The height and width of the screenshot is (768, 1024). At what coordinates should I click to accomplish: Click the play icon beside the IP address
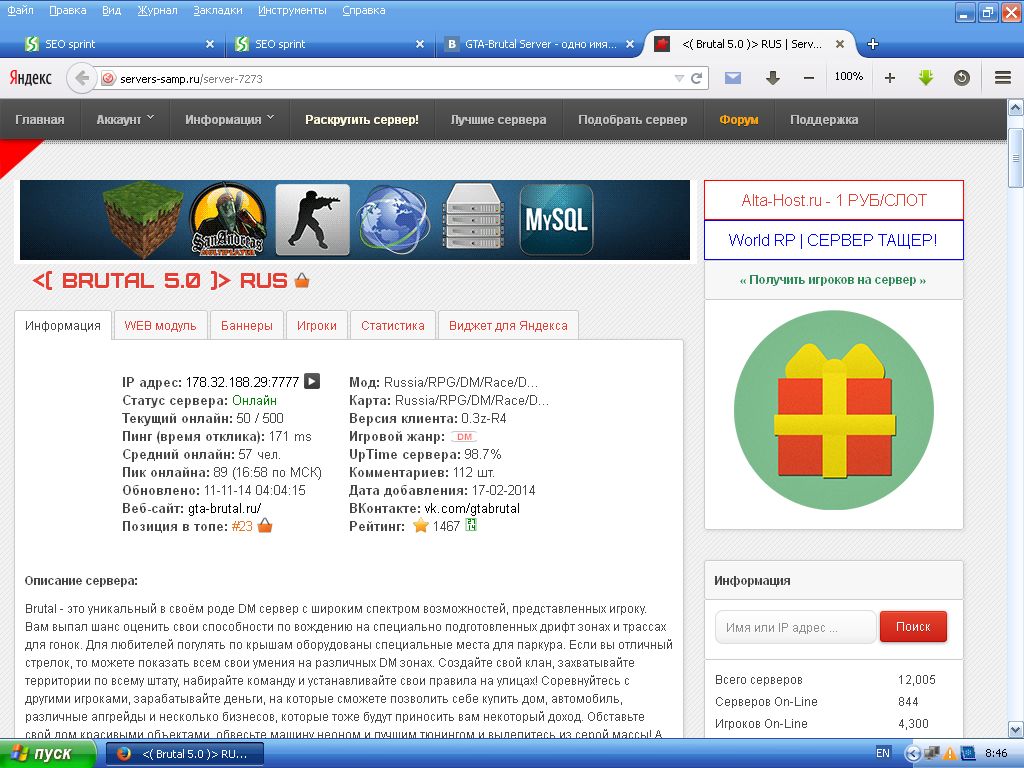click(x=312, y=381)
